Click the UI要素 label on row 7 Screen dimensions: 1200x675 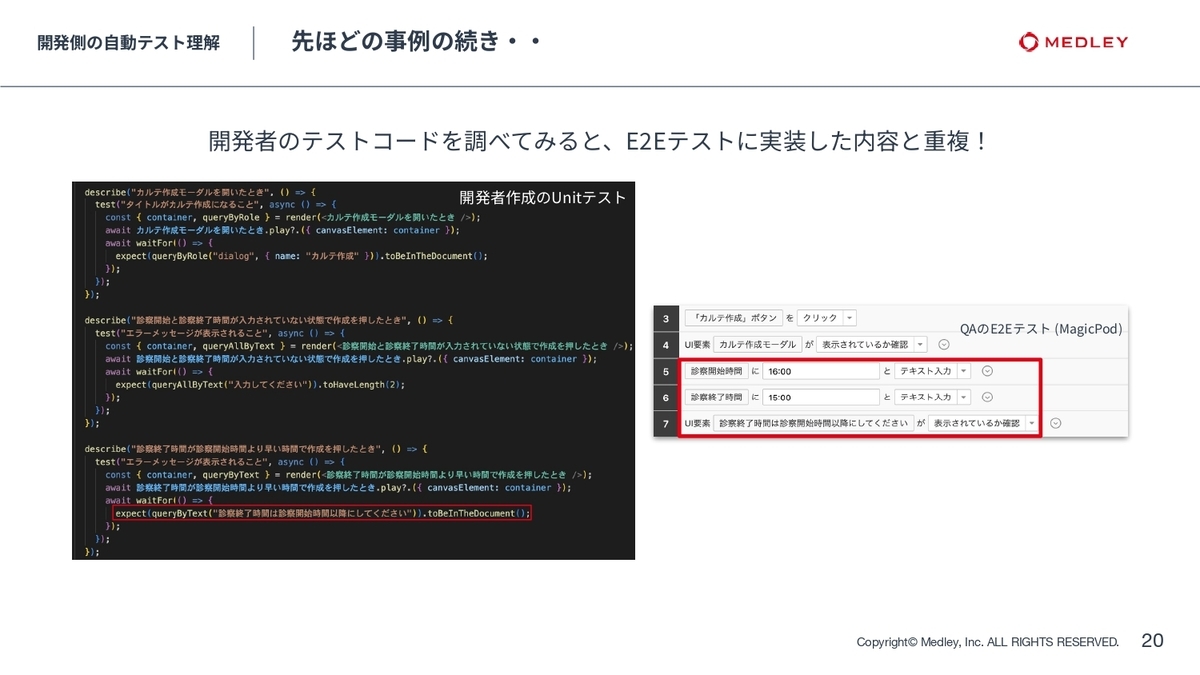[697, 424]
